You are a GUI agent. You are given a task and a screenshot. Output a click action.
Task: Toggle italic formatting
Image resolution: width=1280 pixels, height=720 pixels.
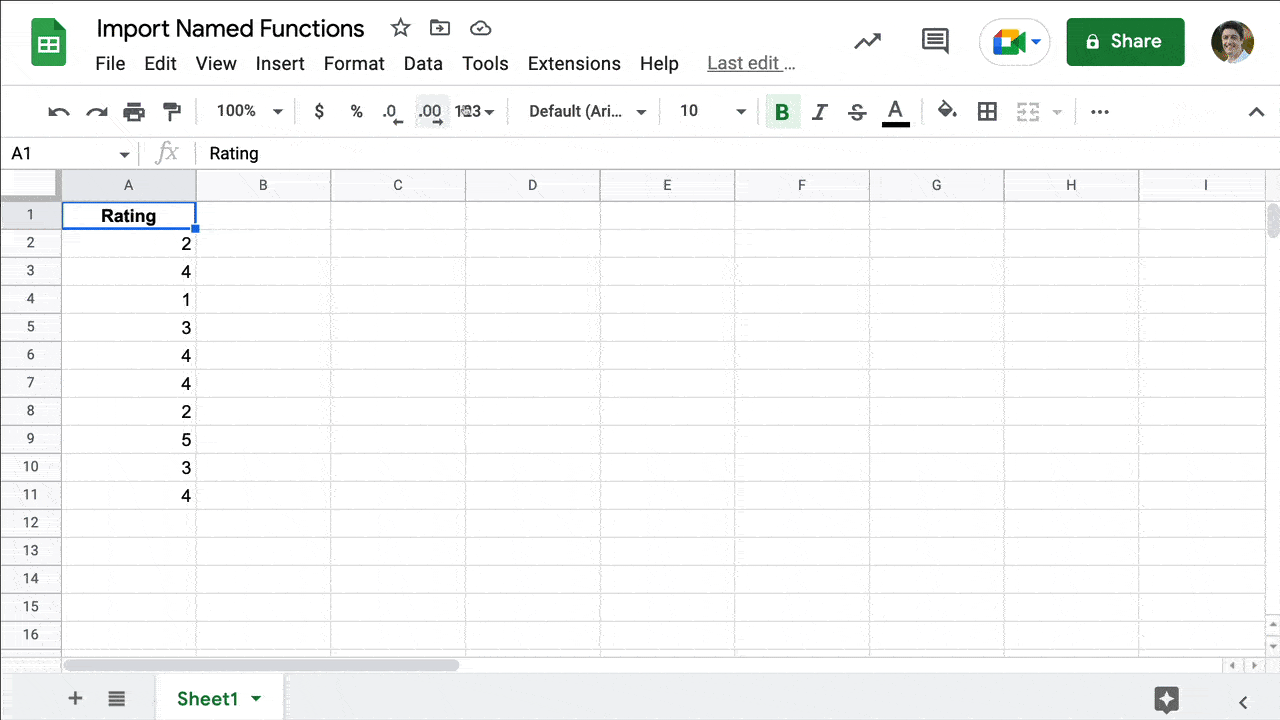point(819,111)
